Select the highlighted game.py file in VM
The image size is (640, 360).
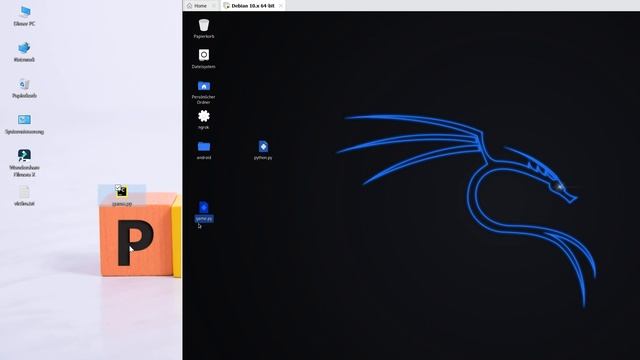coord(204,211)
